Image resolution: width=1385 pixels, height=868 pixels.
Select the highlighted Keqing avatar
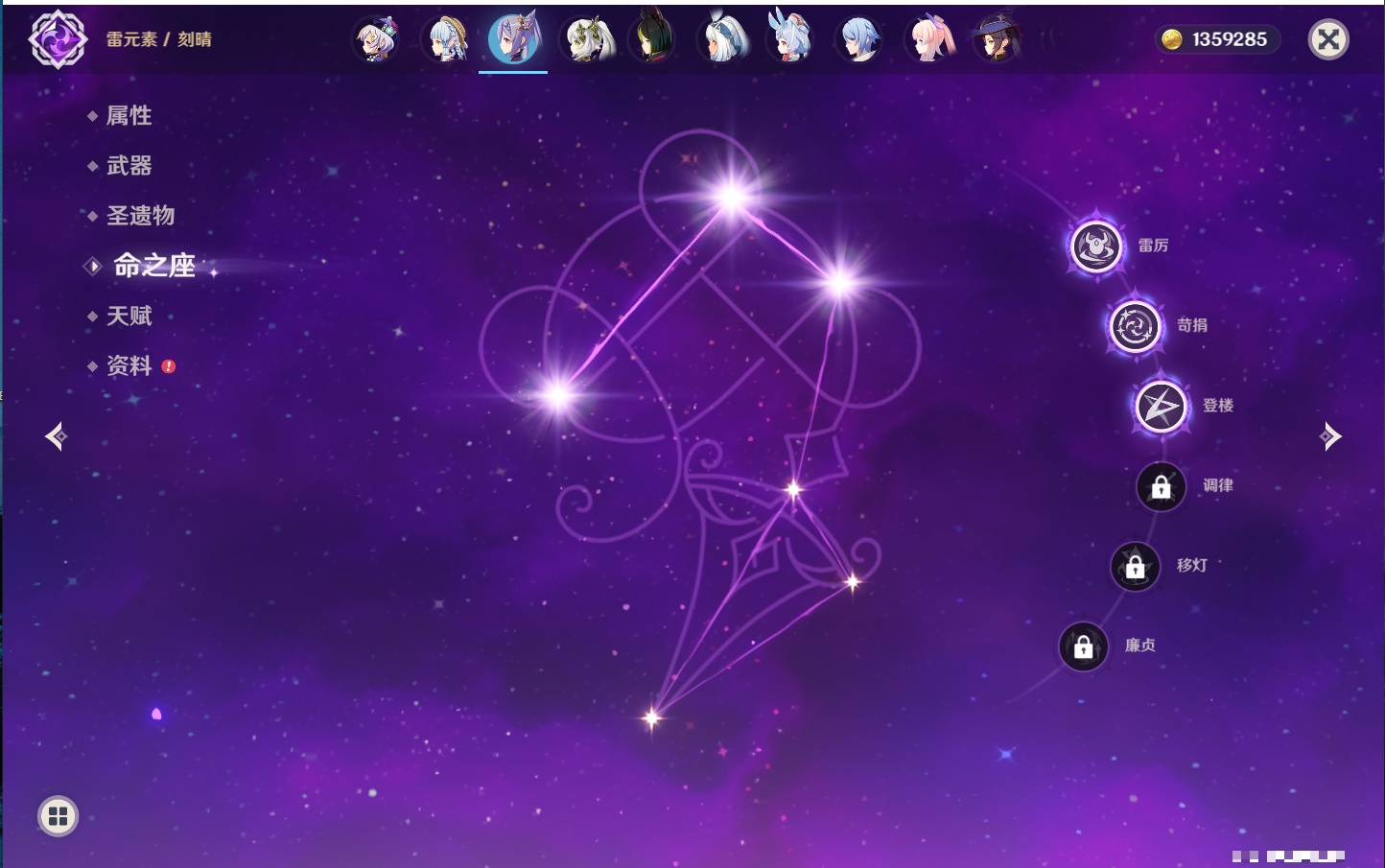click(513, 38)
